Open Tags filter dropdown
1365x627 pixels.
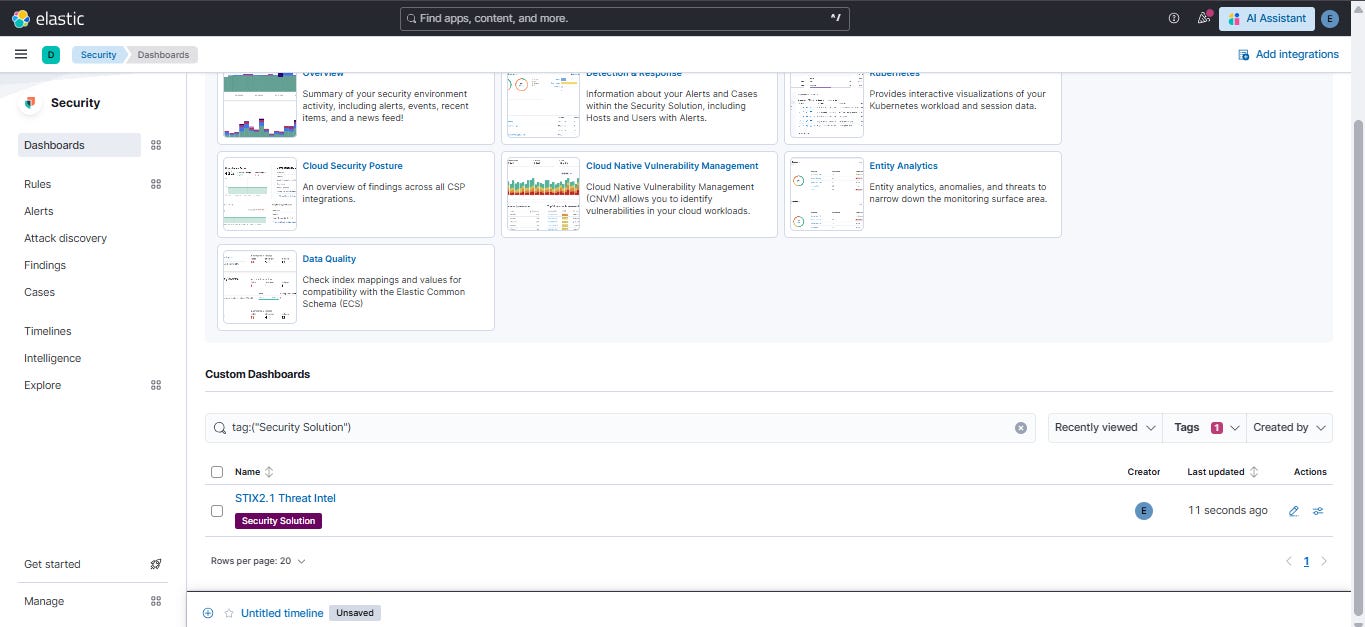(x=1204, y=427)
